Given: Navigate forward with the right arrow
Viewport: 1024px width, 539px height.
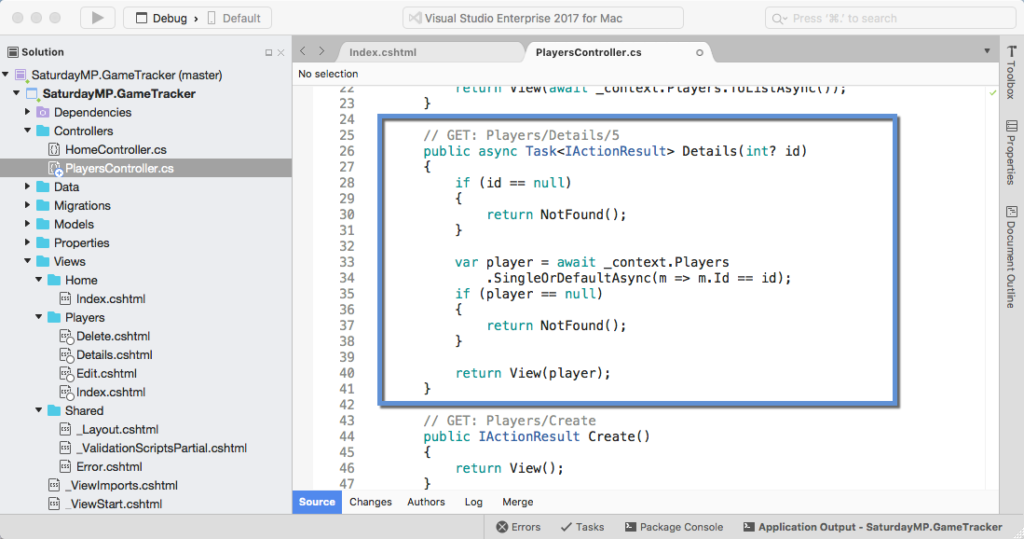Looking at the screenshot, I should tap(323, 51).
